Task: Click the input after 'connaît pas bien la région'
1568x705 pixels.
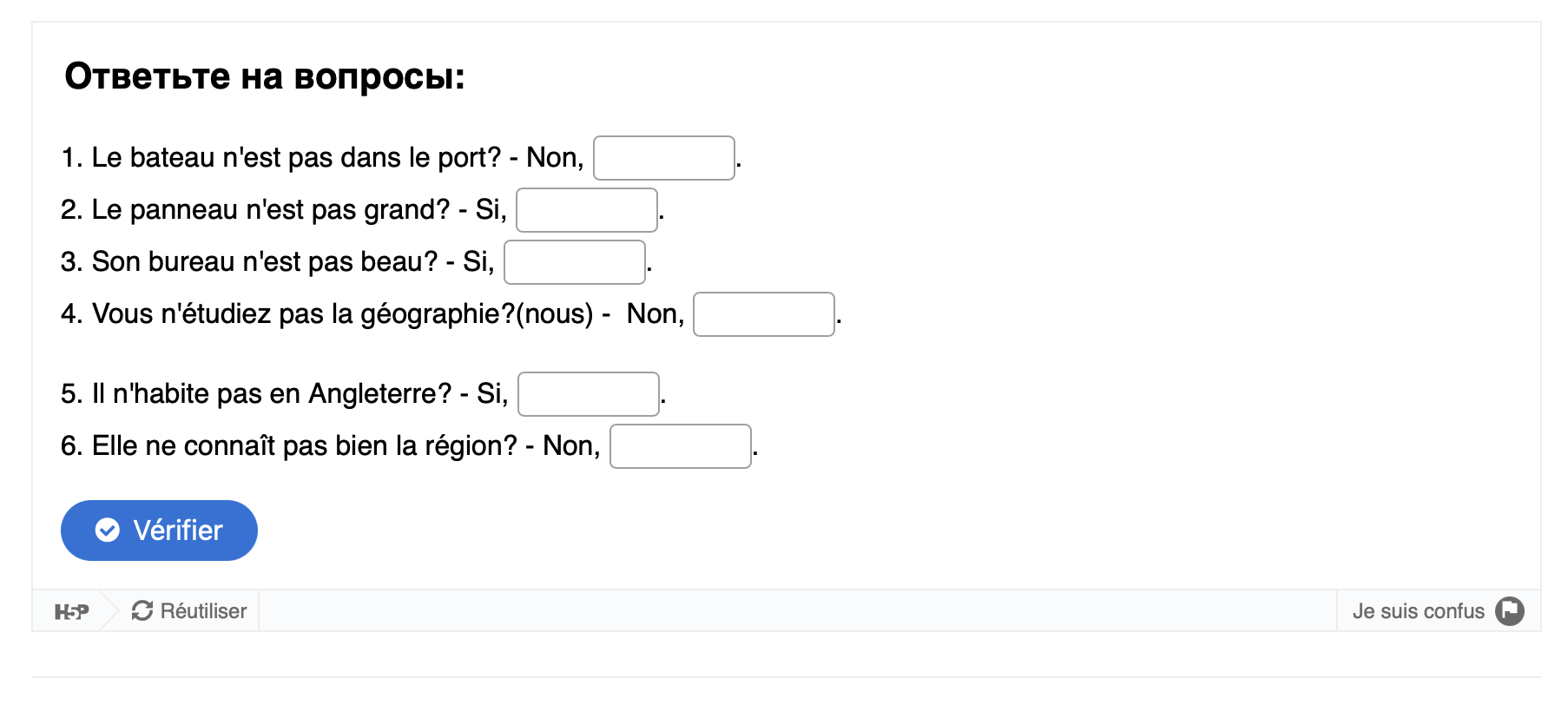Action: coord(680,446)
